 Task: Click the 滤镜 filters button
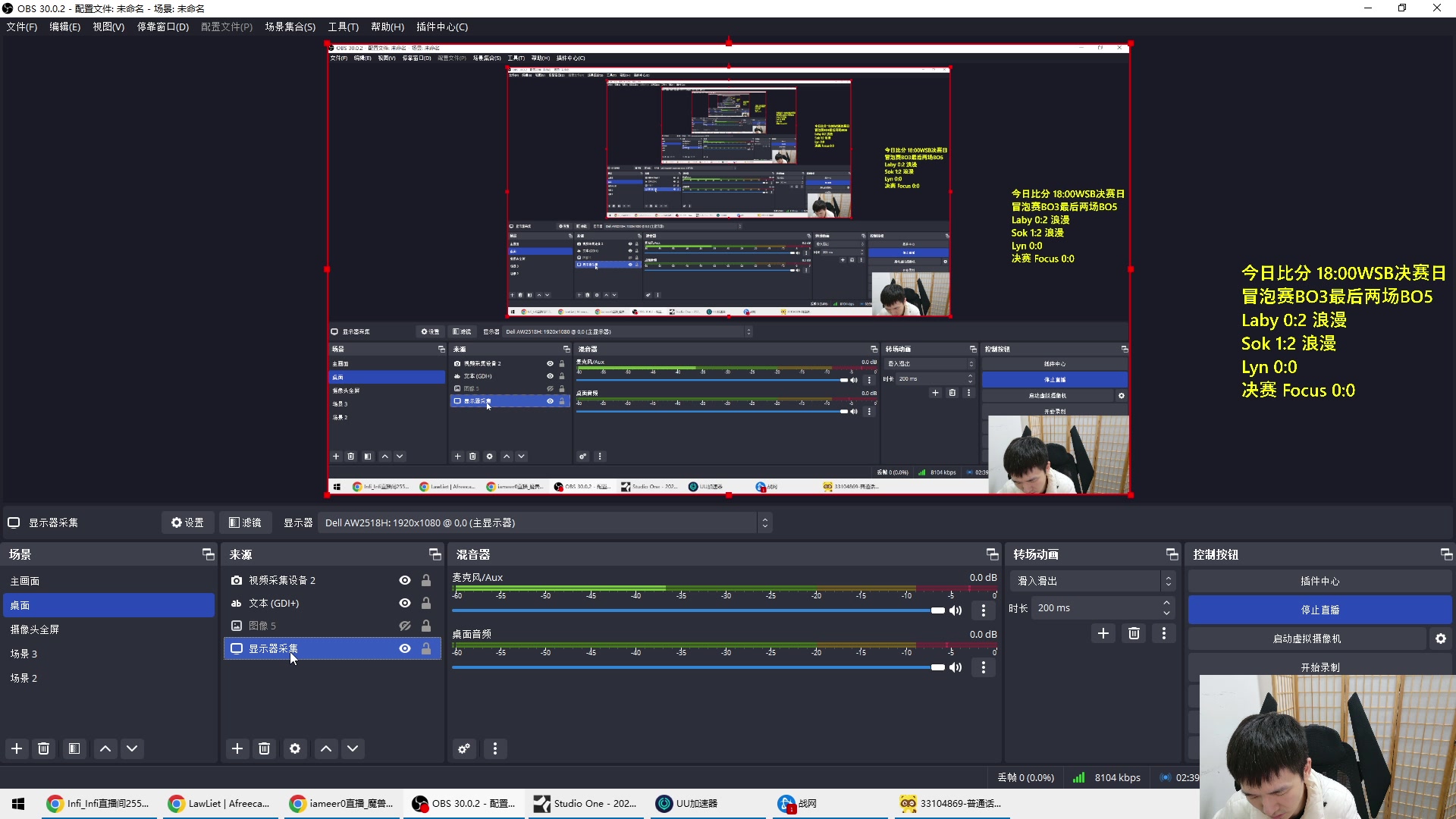click(245, 522)
